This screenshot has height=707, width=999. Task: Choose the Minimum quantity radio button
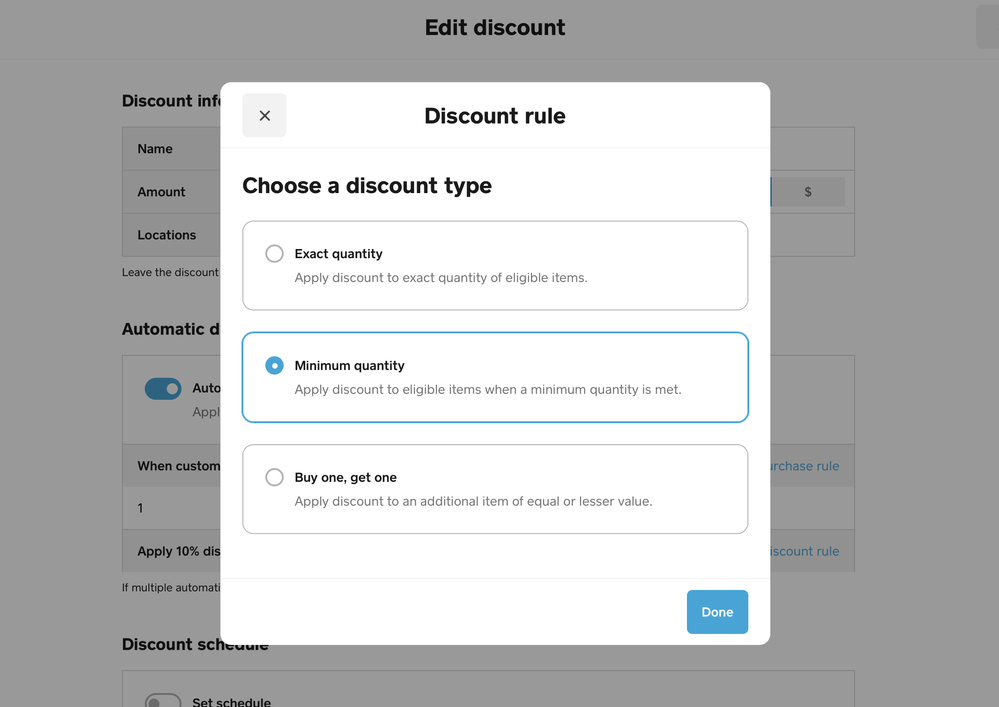274,366
